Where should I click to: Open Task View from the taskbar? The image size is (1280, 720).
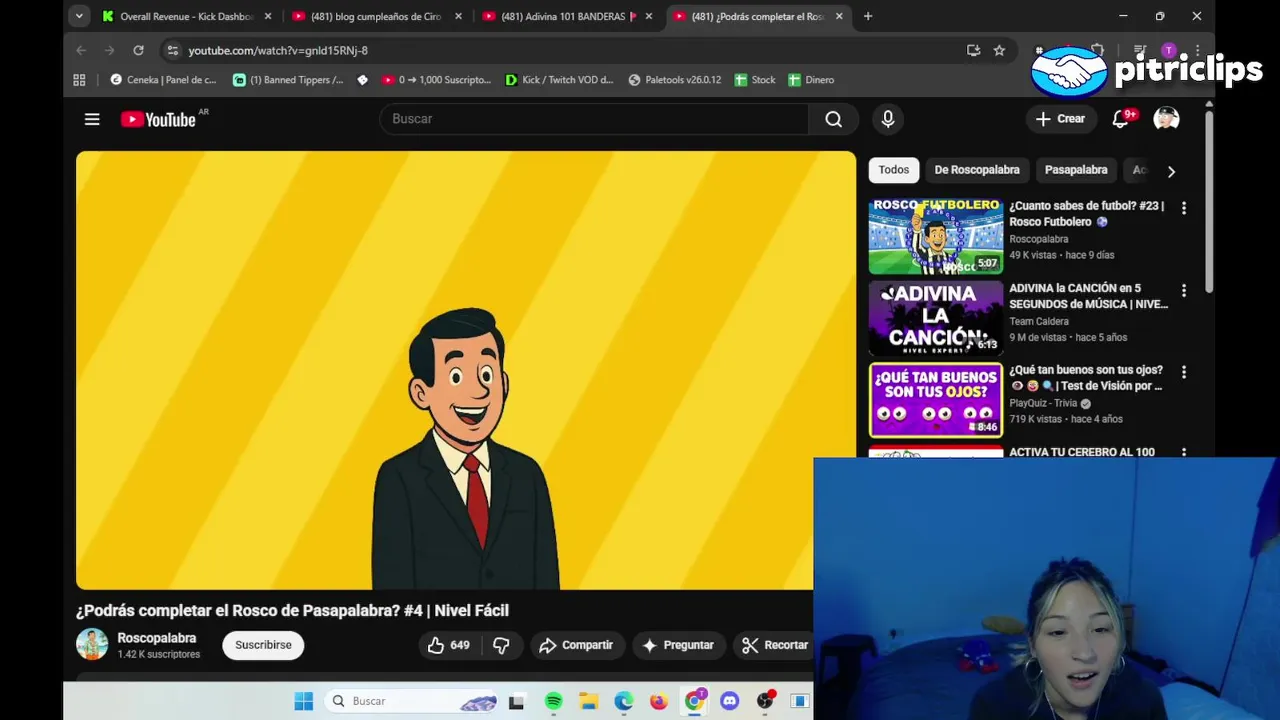pyautogui.click(x=516, y=701)
